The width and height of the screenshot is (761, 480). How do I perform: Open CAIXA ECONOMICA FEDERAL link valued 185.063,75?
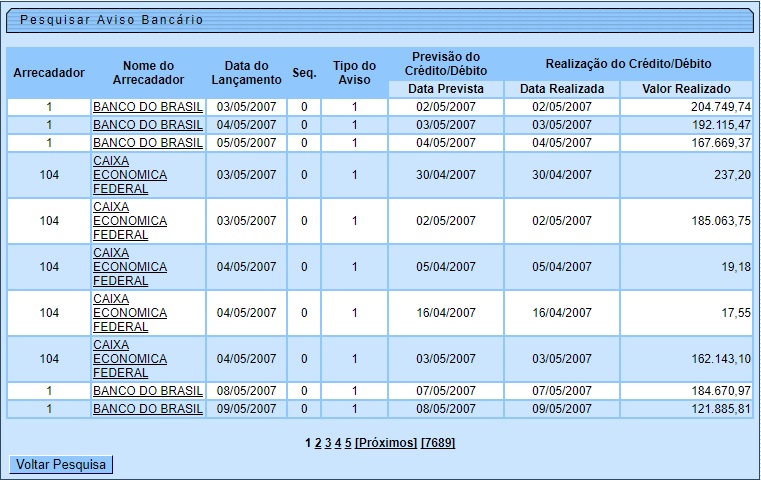tap(130, 221)
